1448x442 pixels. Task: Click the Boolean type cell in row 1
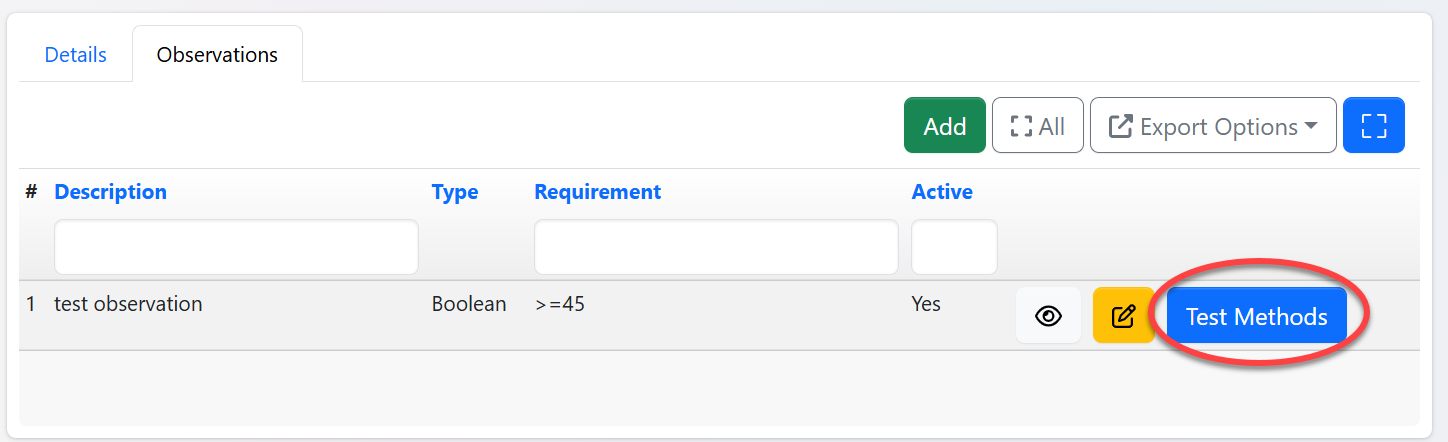[x=469, y=304]
